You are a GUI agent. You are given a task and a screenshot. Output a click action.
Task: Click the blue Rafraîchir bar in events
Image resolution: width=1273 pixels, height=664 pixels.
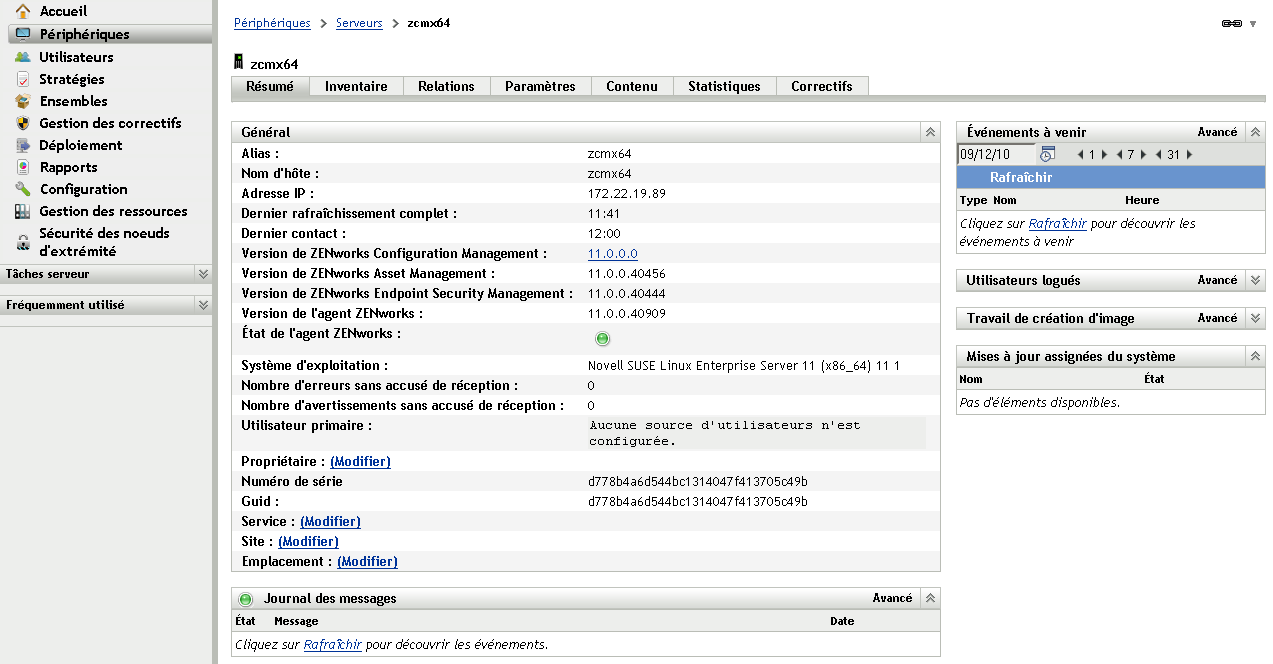click(1110, 178)
